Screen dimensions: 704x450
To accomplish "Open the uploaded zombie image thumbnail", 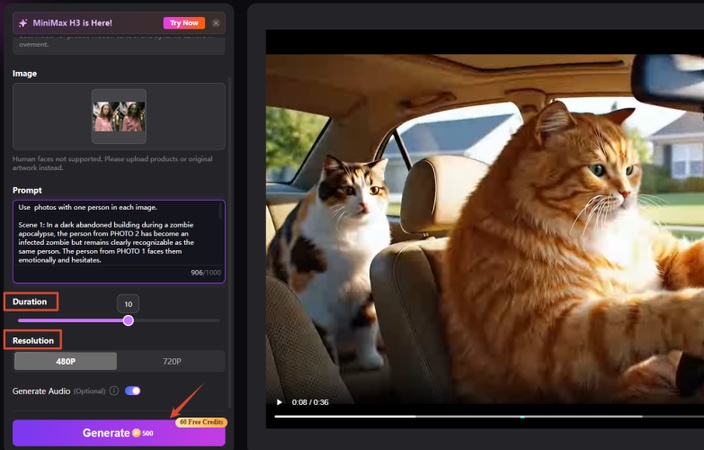I will [x=119, y=116].
